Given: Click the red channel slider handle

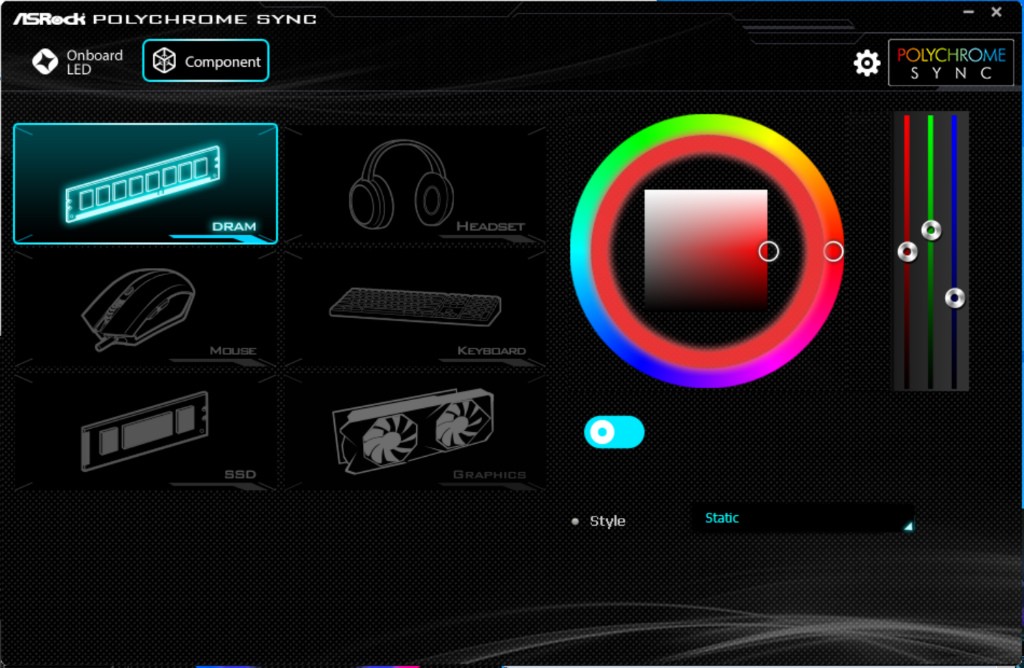Looking at the screenshot, I should [907, 251].
